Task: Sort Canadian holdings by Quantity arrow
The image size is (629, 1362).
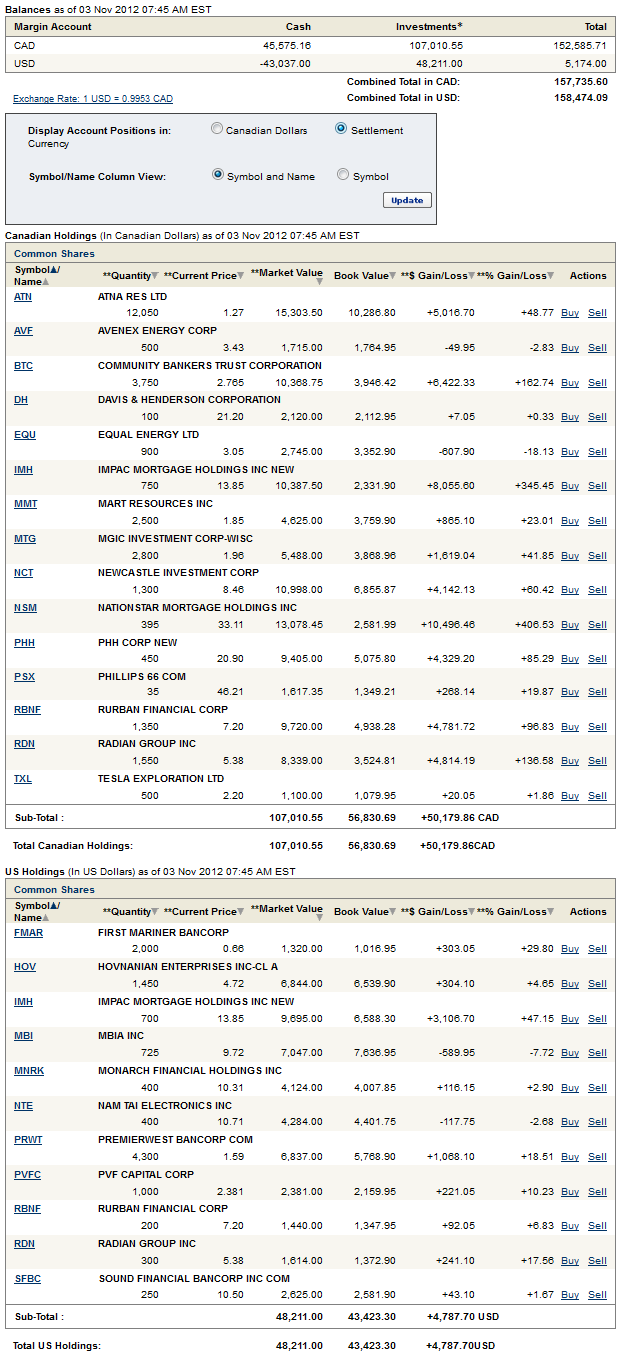Action: coord(155,276)
